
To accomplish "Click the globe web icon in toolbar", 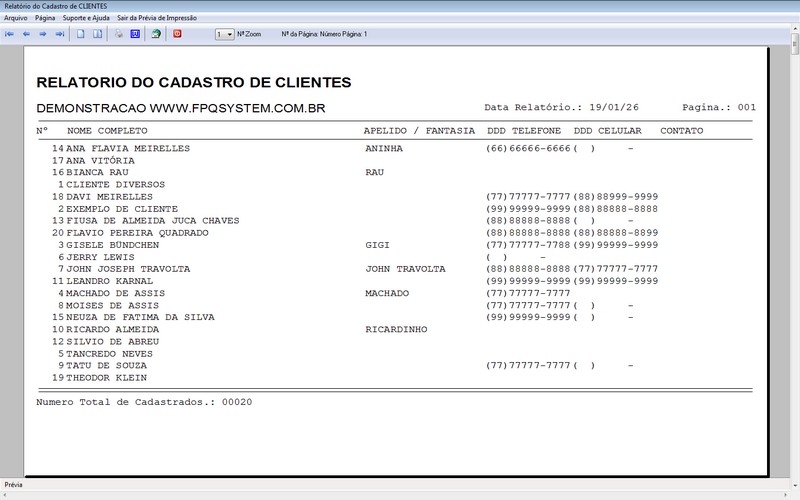I will pyautogui.click(x=156, y=34).
